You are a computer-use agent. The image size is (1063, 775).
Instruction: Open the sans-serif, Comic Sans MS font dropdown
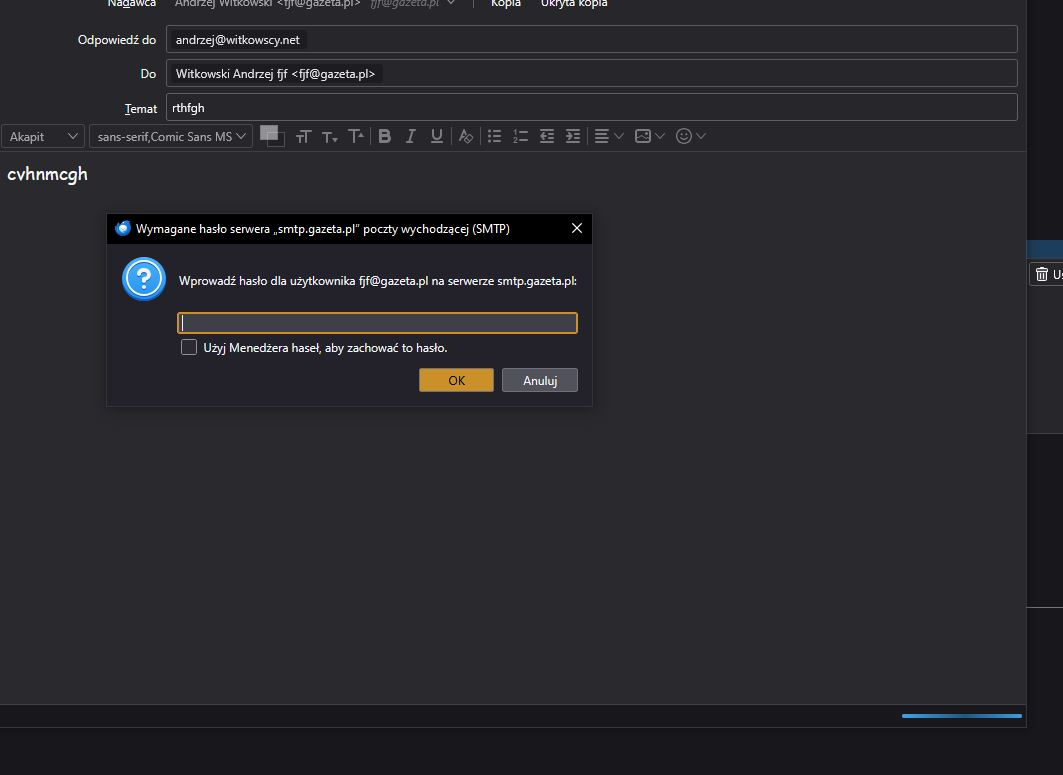[x=171, y=136]
